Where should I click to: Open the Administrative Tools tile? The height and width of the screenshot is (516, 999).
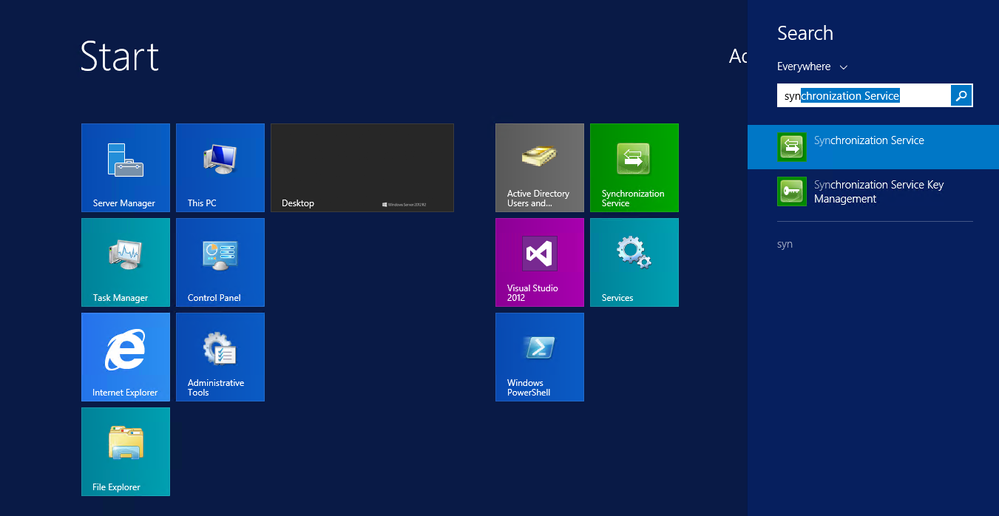220,357
